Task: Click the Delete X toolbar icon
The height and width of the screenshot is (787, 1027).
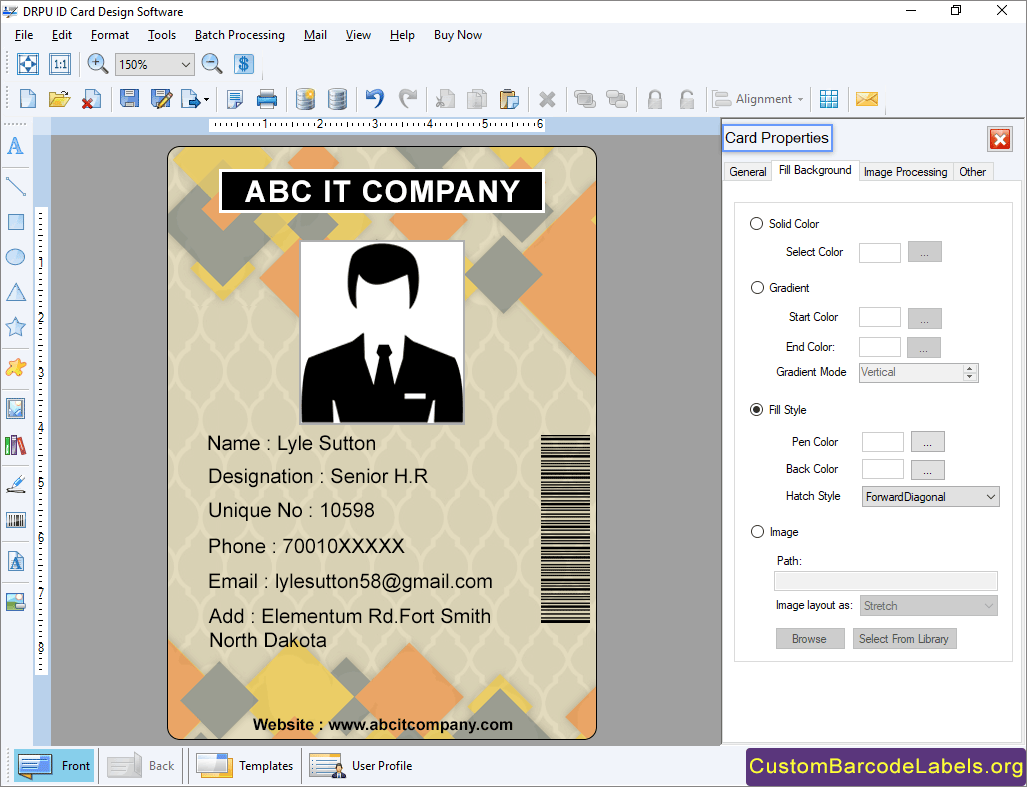Action: 547,100
